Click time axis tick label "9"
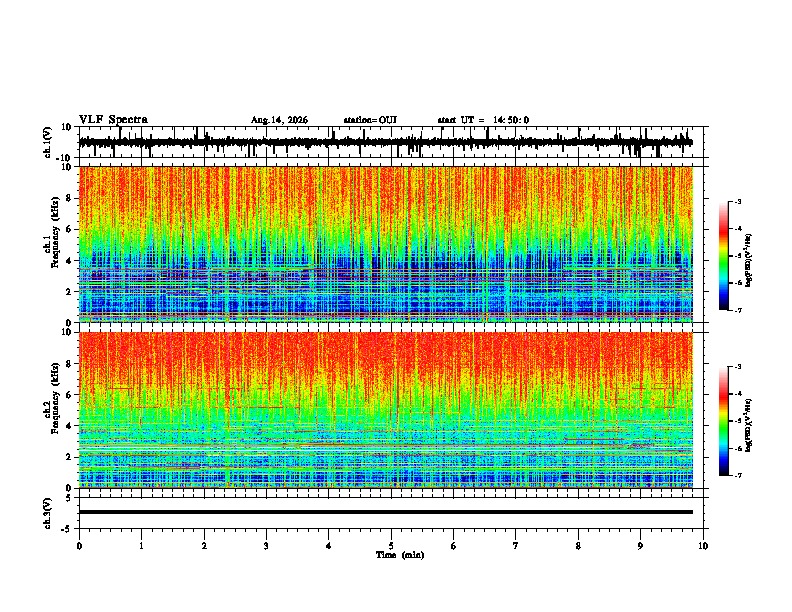This screenshot has height=612, width=792. (641, 546)
